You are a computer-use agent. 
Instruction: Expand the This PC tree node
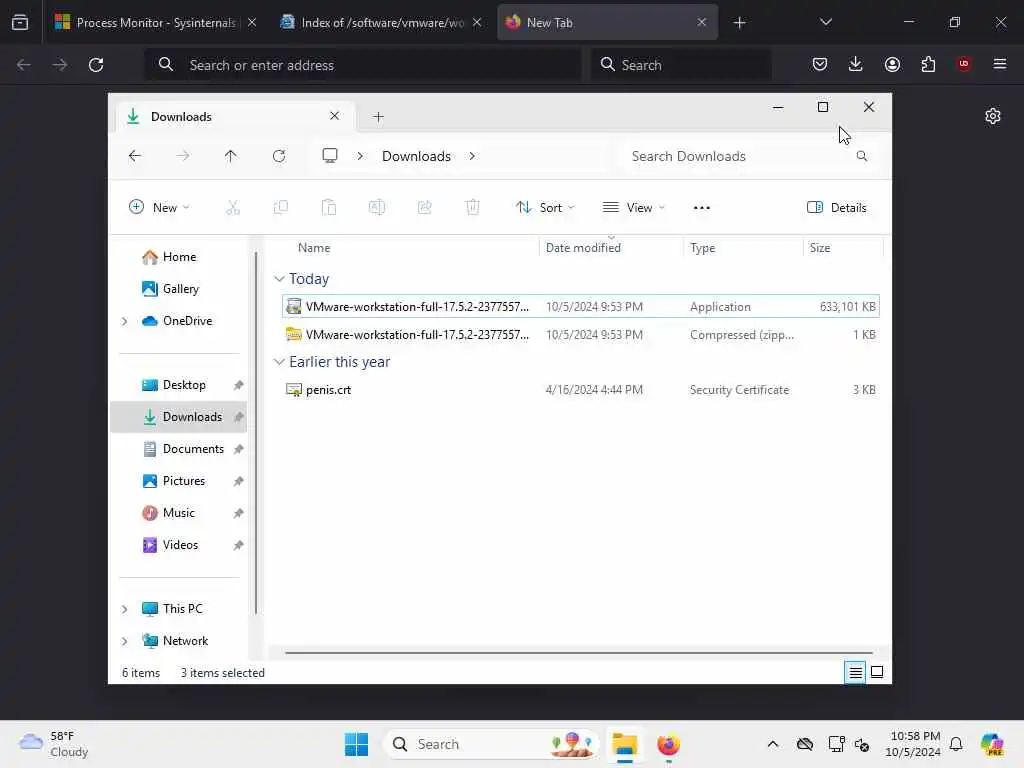pos(124,609)
